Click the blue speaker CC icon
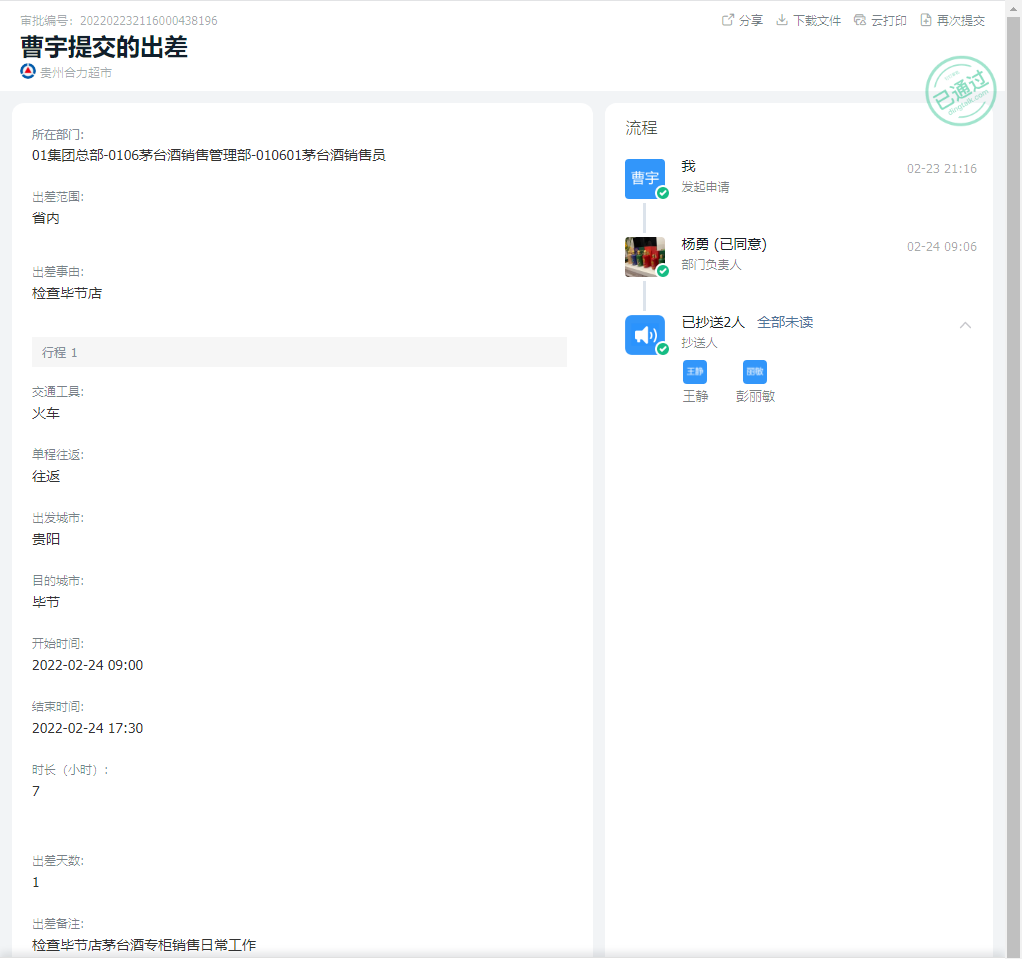Viewport: 1022px width, 959px height. tap(645, 334)
